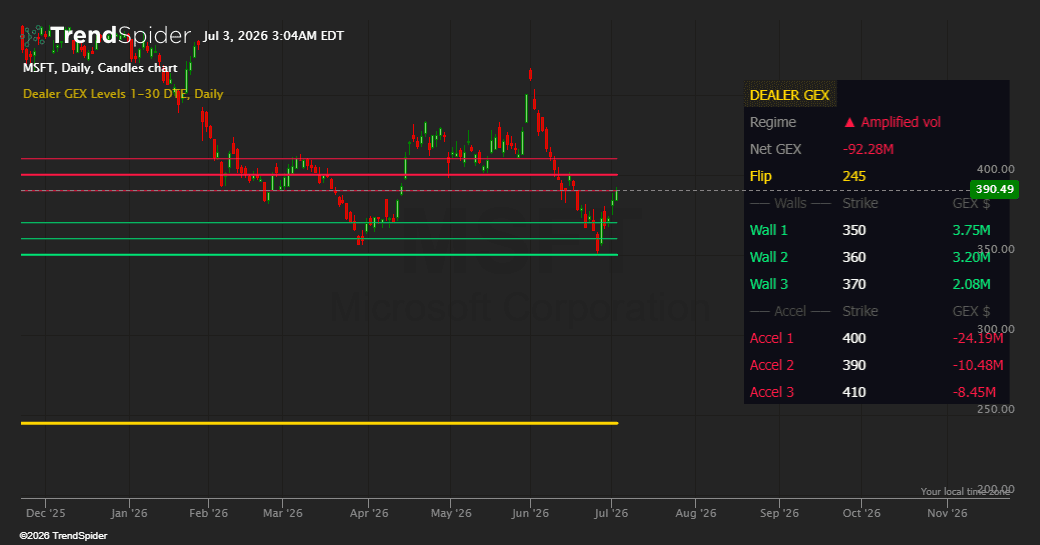Screen dimensions: 1040x545
Task: Click the Apr '26 time axis label
Action: 369,513
